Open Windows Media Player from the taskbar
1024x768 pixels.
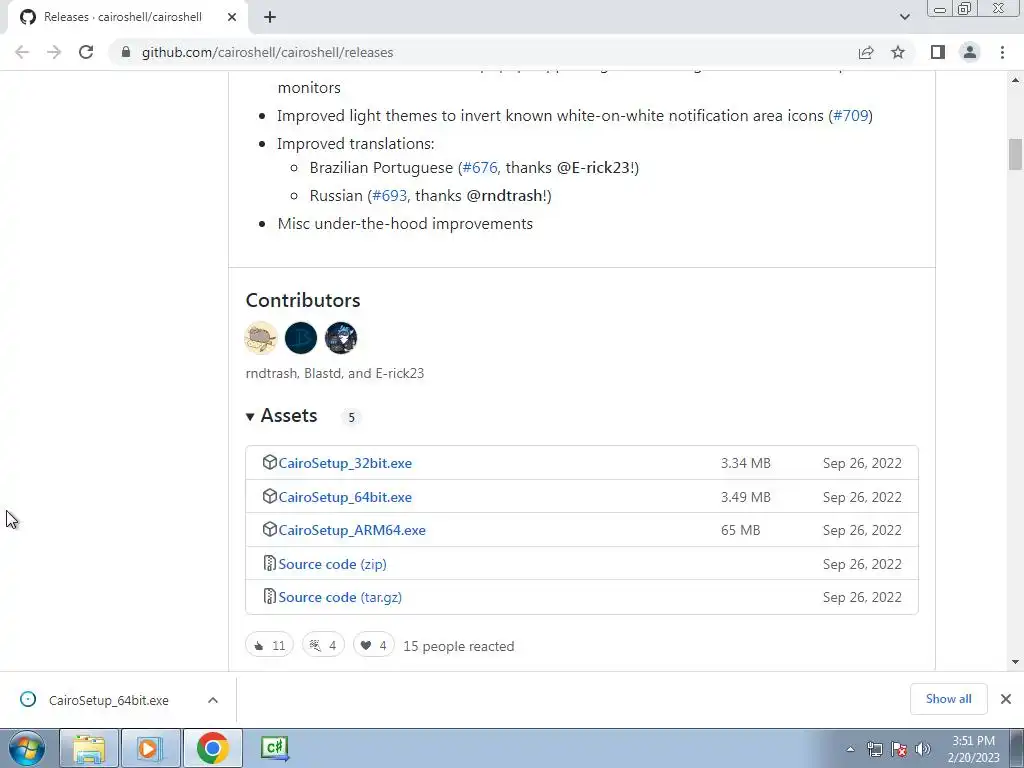(150, 748)
